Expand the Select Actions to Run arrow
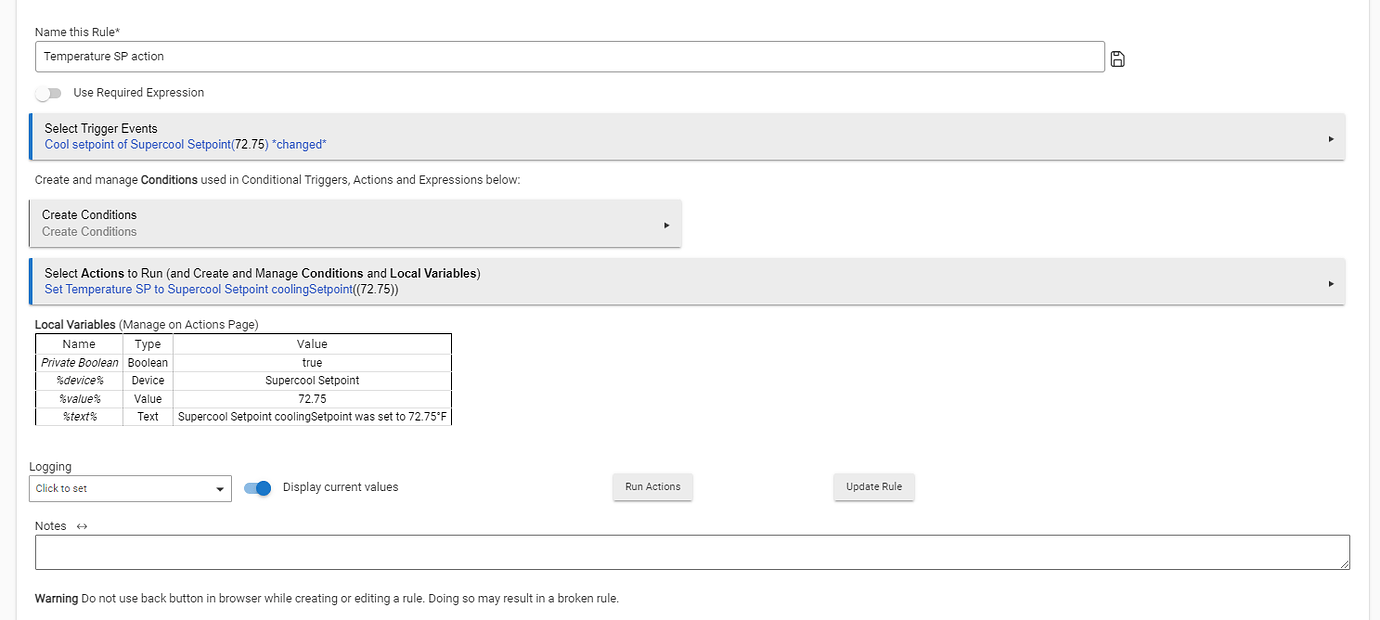Screen dimensions: 1380x620 (1331, 283)
